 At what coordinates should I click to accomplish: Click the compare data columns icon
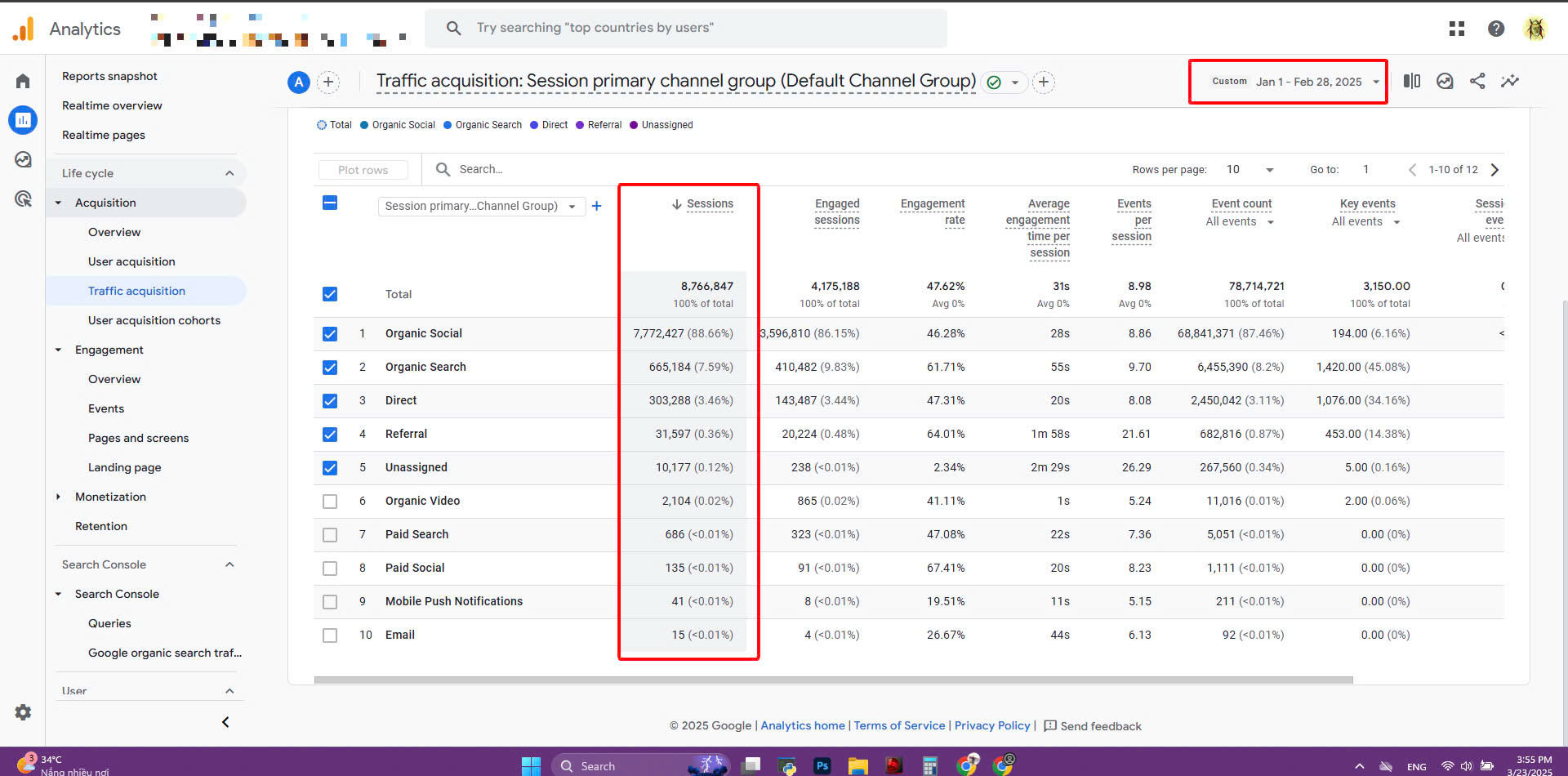1412,81
